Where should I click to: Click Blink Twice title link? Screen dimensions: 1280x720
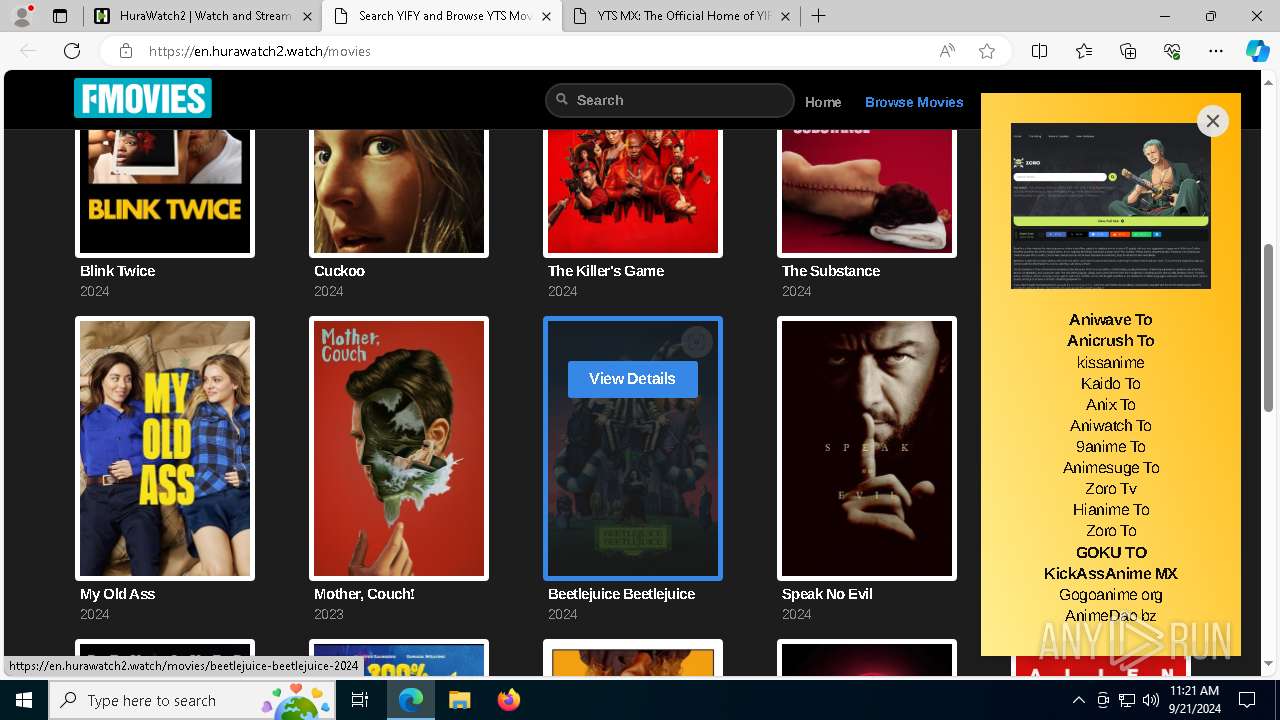tap(118, 271)
